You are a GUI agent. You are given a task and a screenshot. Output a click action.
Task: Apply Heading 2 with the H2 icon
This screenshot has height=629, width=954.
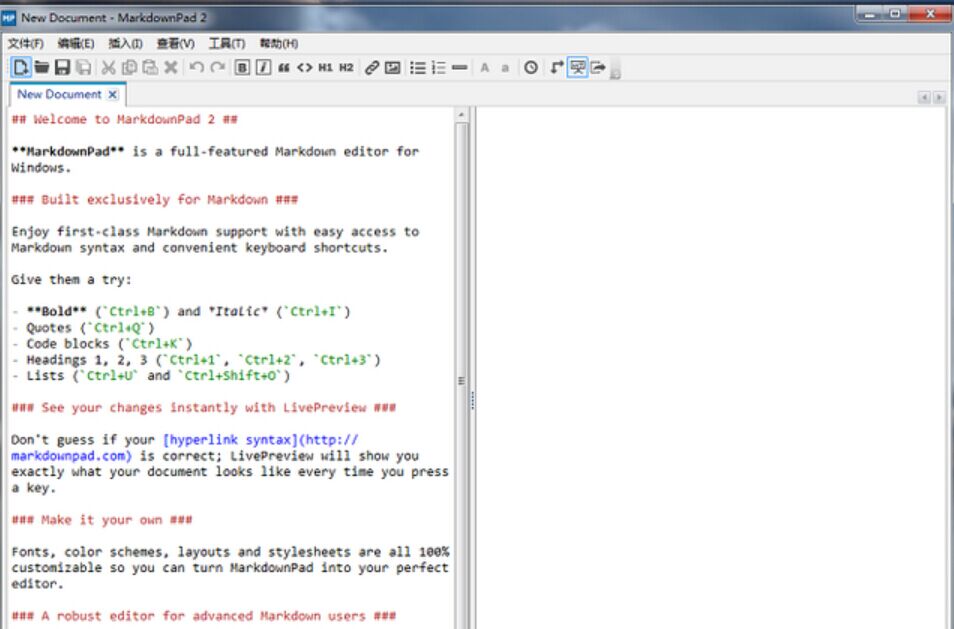point(346,68)
